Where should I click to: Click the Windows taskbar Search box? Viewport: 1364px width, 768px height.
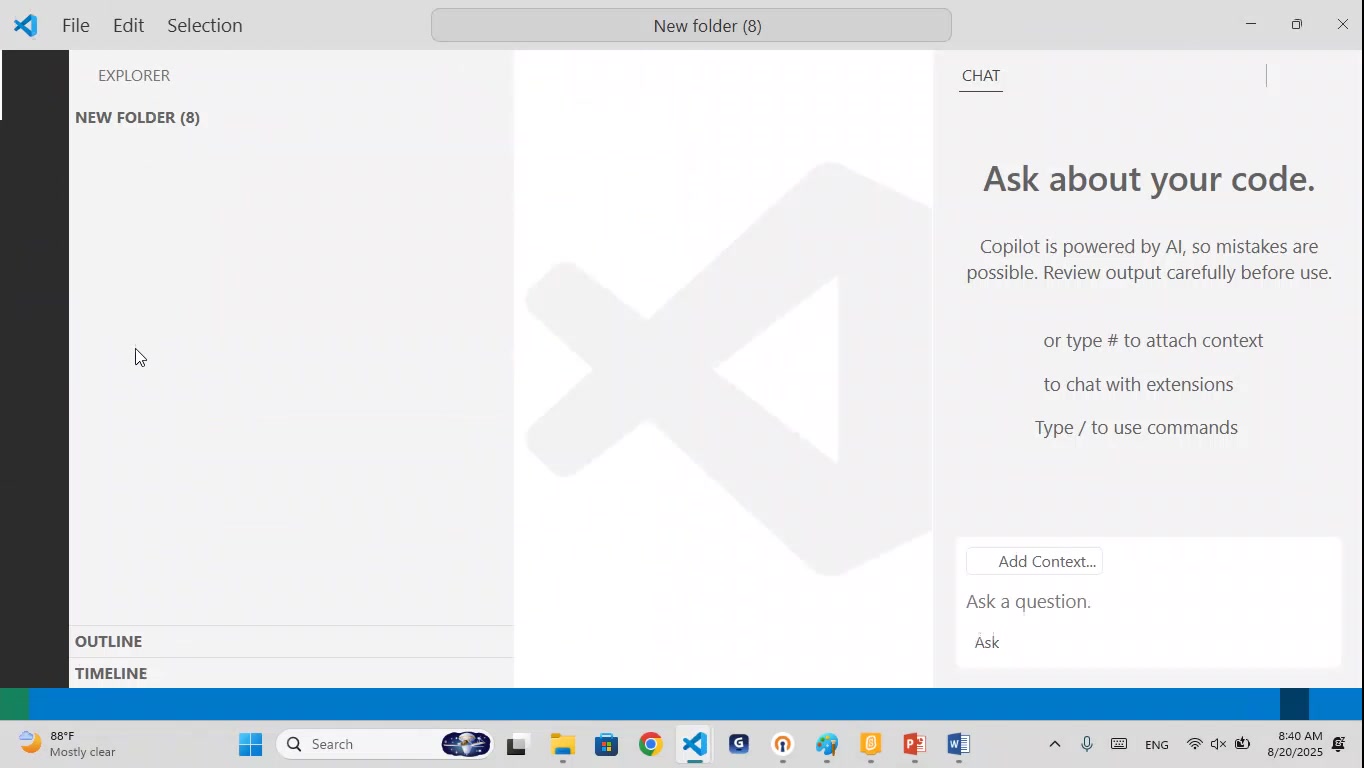tap(386, 744)
